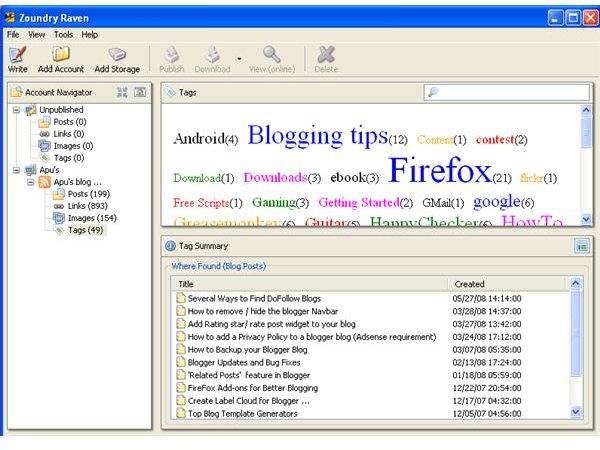The image size is (600, 450).
Task: Select Posts (0) under Unpublished
Action: [x=70, y=122]
